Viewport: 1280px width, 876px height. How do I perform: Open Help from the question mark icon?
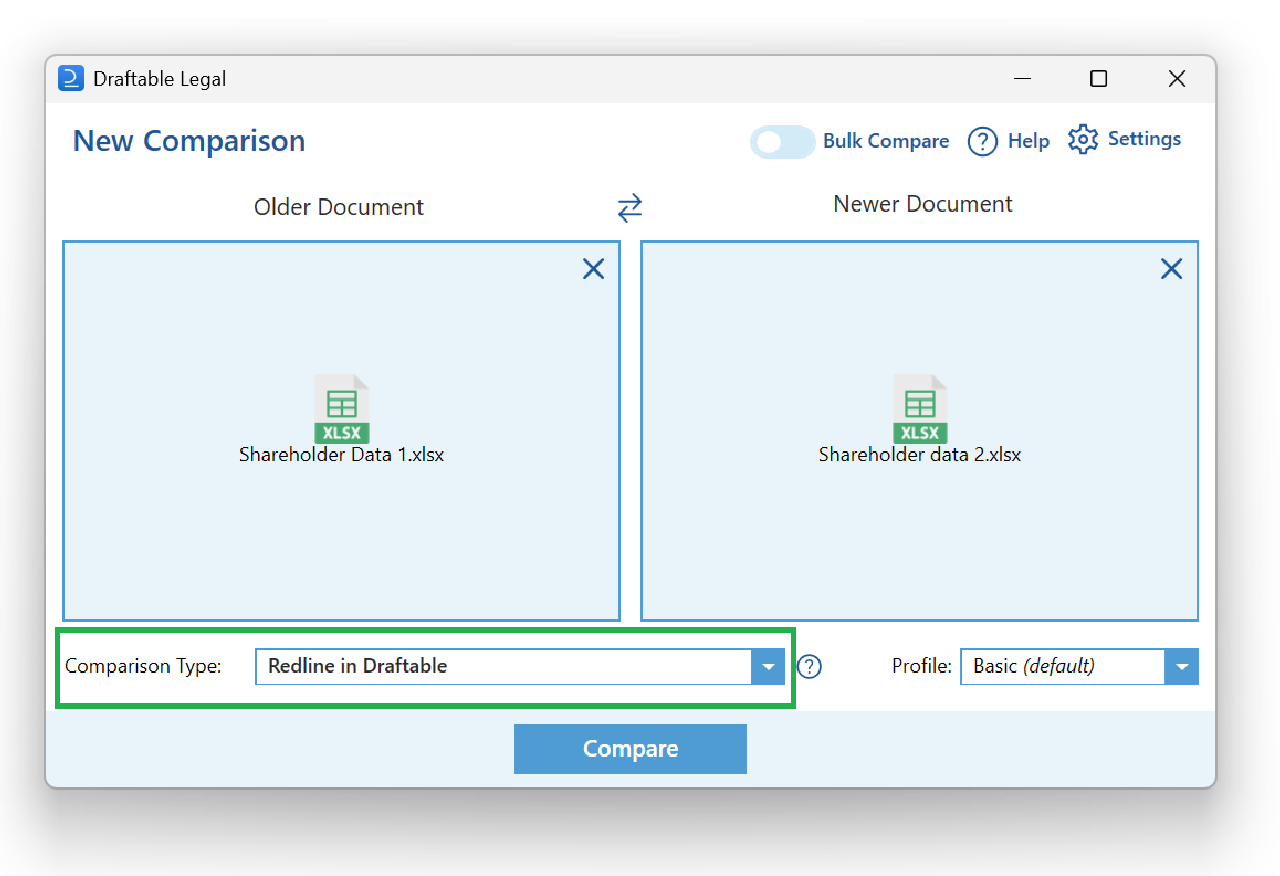(x=983, y=141)
